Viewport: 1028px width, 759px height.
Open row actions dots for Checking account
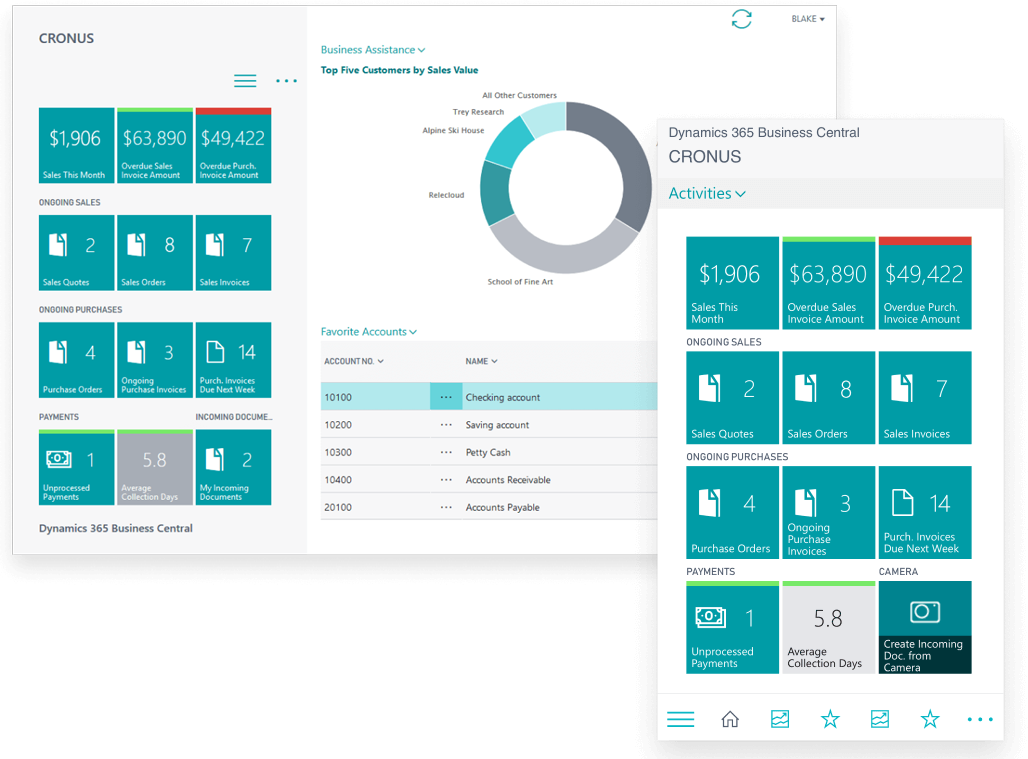pyautogui.click(x=446, y=397)
